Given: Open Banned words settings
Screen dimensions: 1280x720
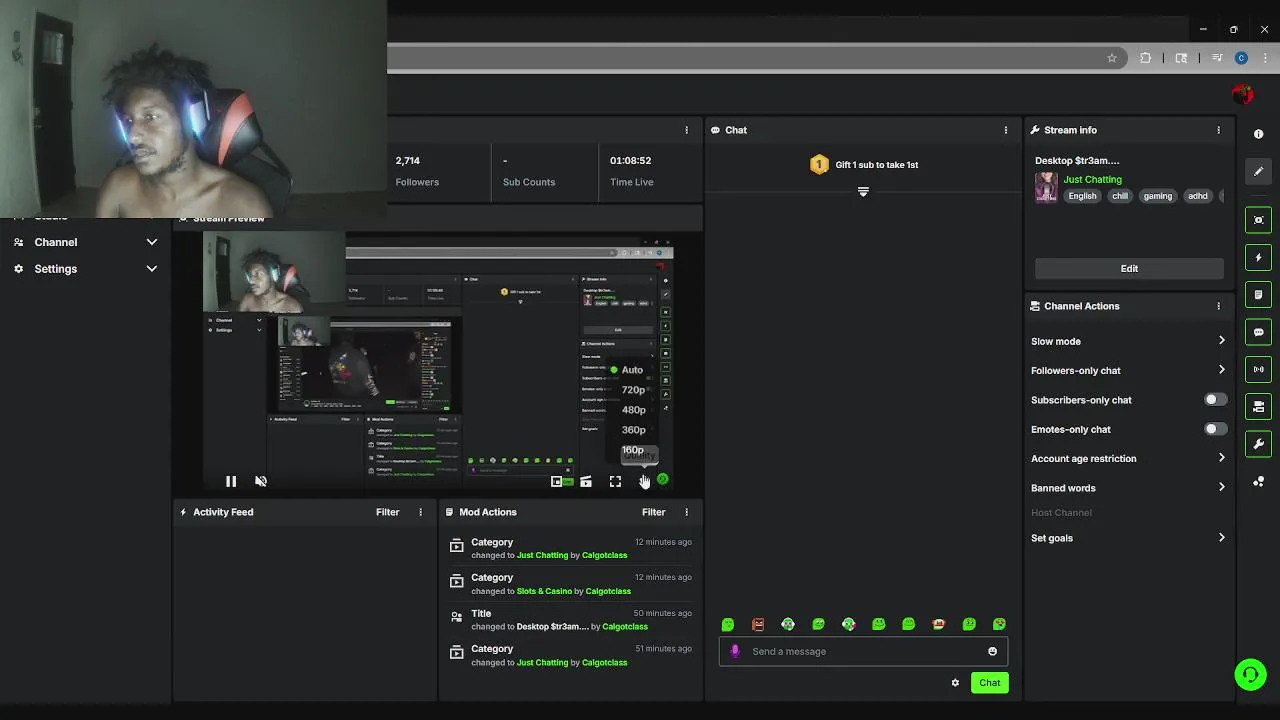Looking at the screenshot, I should 1128,488.
